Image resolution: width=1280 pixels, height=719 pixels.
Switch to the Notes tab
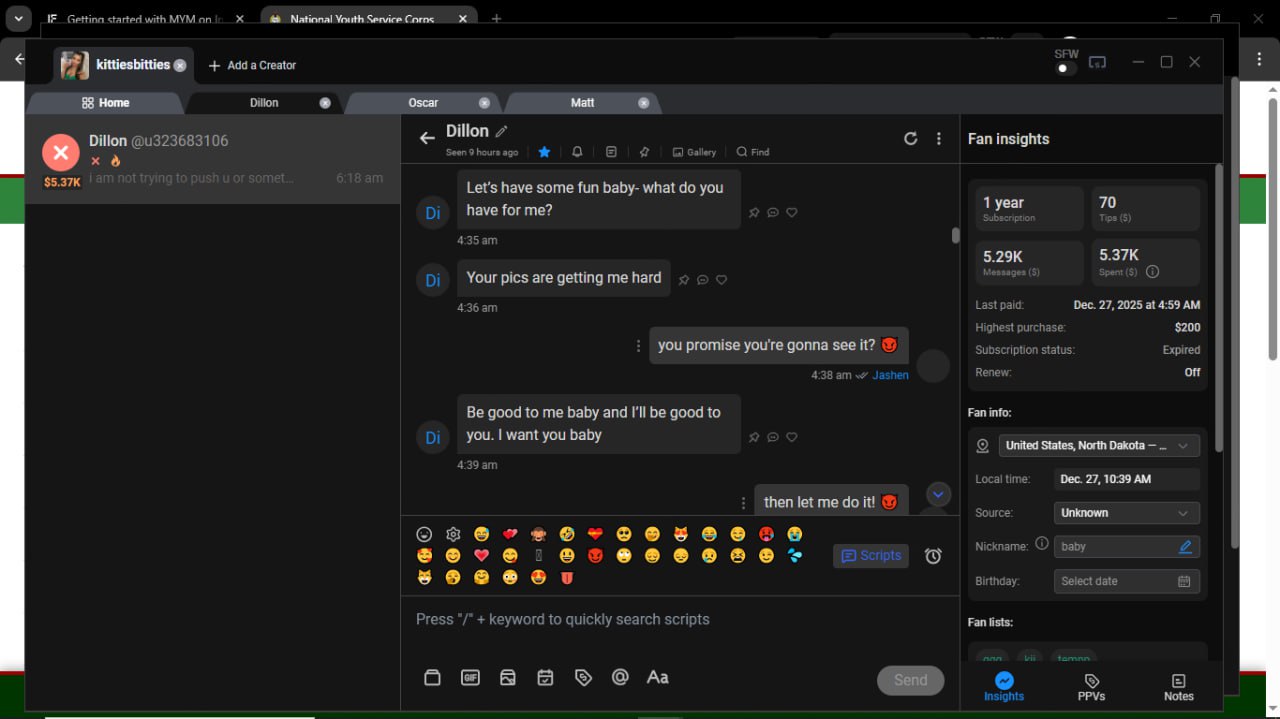click(1179, 687)
